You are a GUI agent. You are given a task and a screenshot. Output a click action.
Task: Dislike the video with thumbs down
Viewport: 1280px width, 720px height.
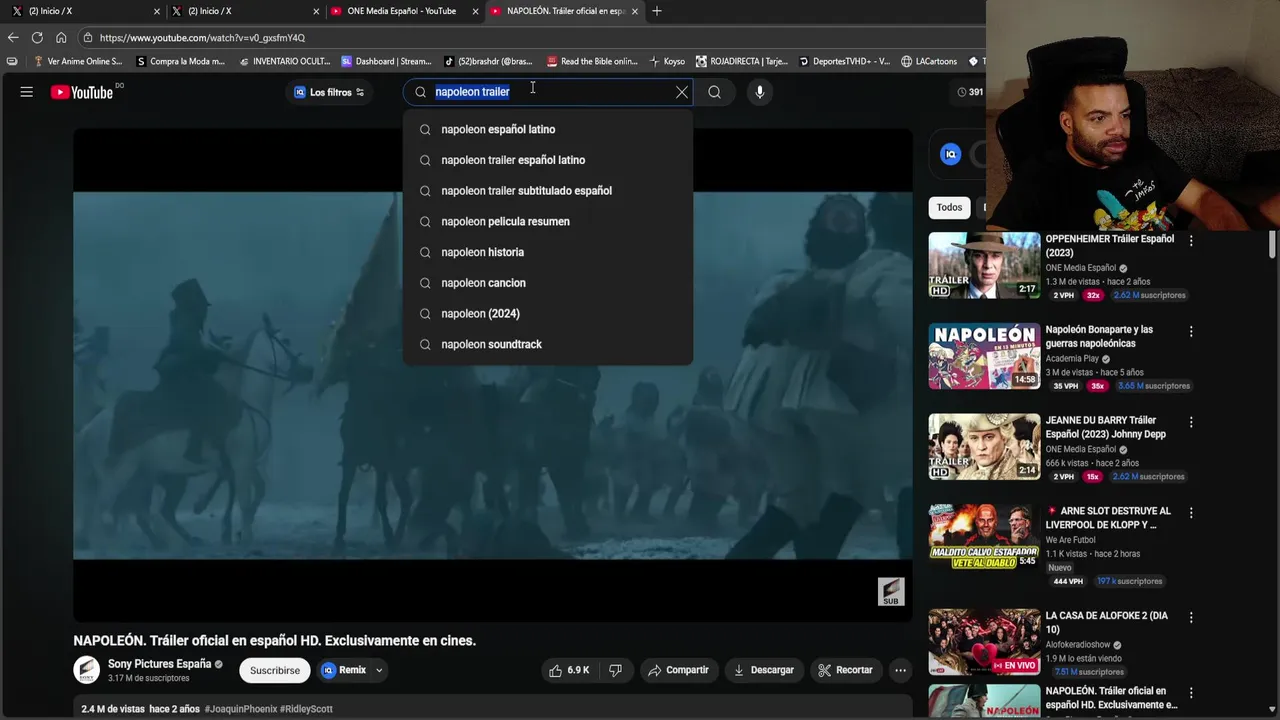tap(616, 670)
